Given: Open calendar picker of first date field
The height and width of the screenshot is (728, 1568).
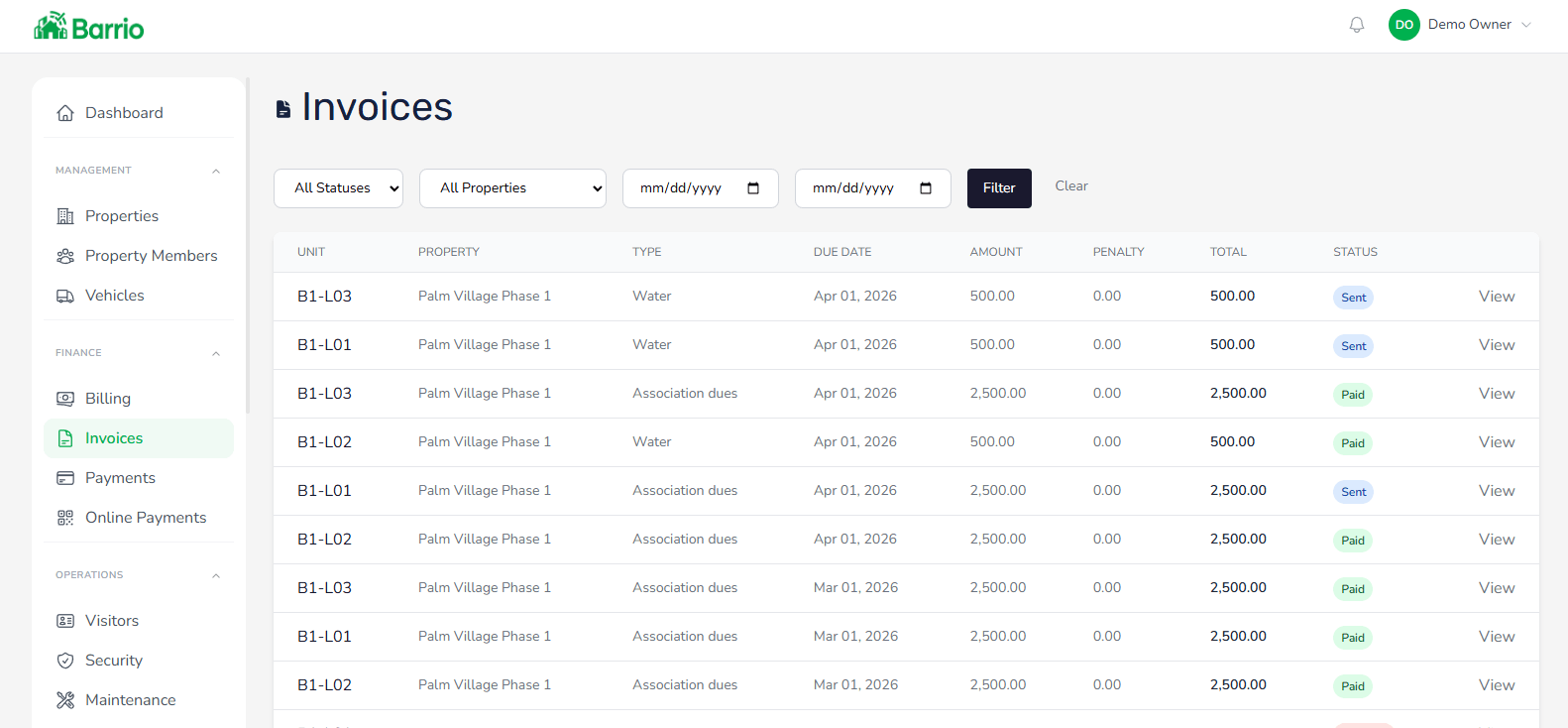Looking at the screenshot, I should pyautogui.click(x=753, y=188).
